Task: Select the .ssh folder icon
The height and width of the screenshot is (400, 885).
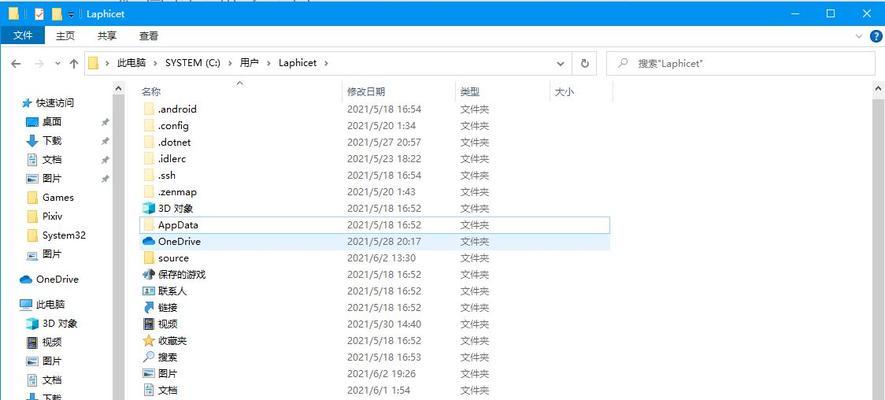Action: tap(148, 175)
